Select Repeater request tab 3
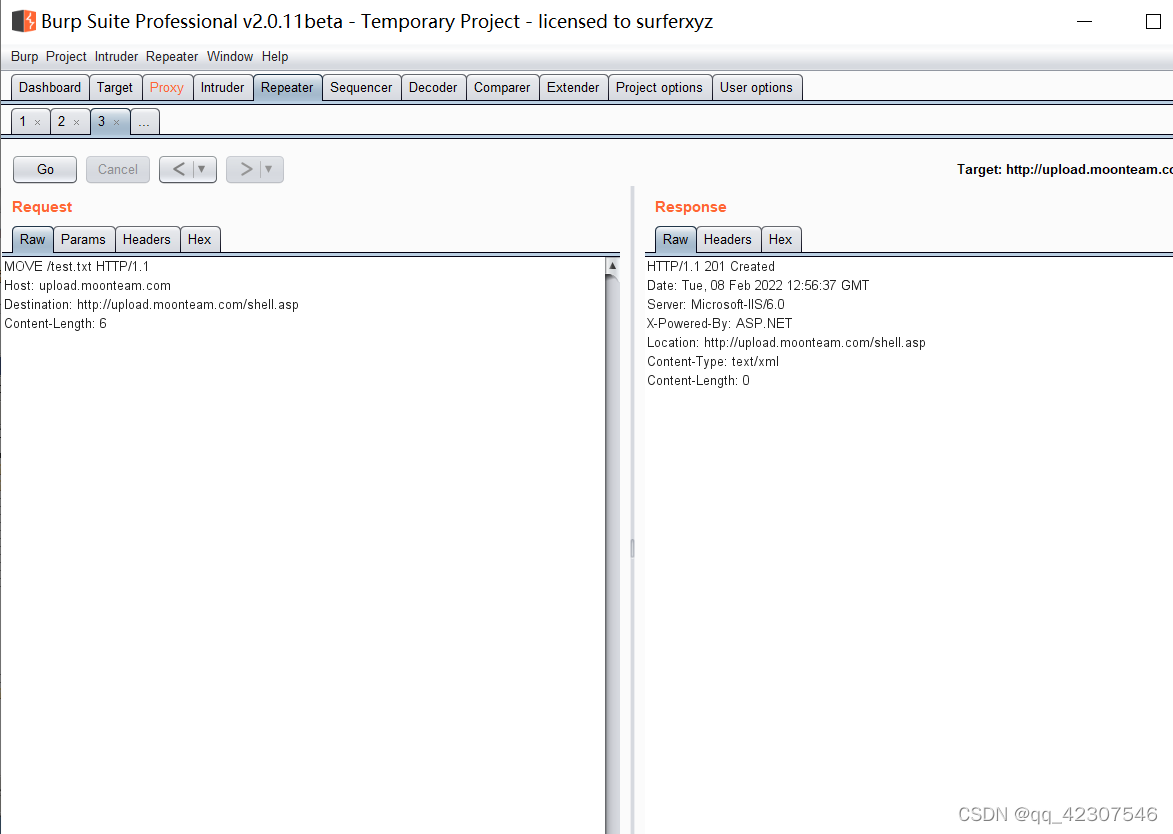1173x834 pixels. [102, 121]
